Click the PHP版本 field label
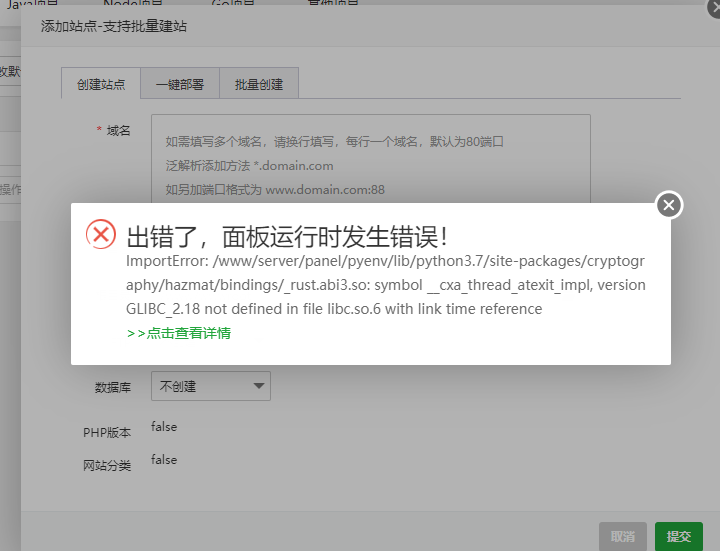The width and height of the screenshot is (720, 551). click(107, 433)
